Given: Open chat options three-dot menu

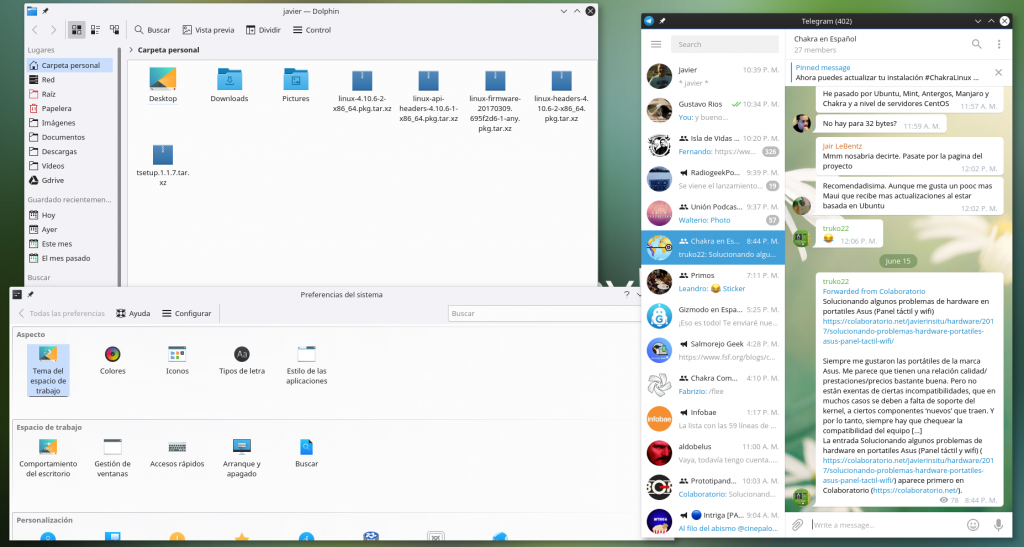Looking at the screenshot, I should (x=999, y=44).
